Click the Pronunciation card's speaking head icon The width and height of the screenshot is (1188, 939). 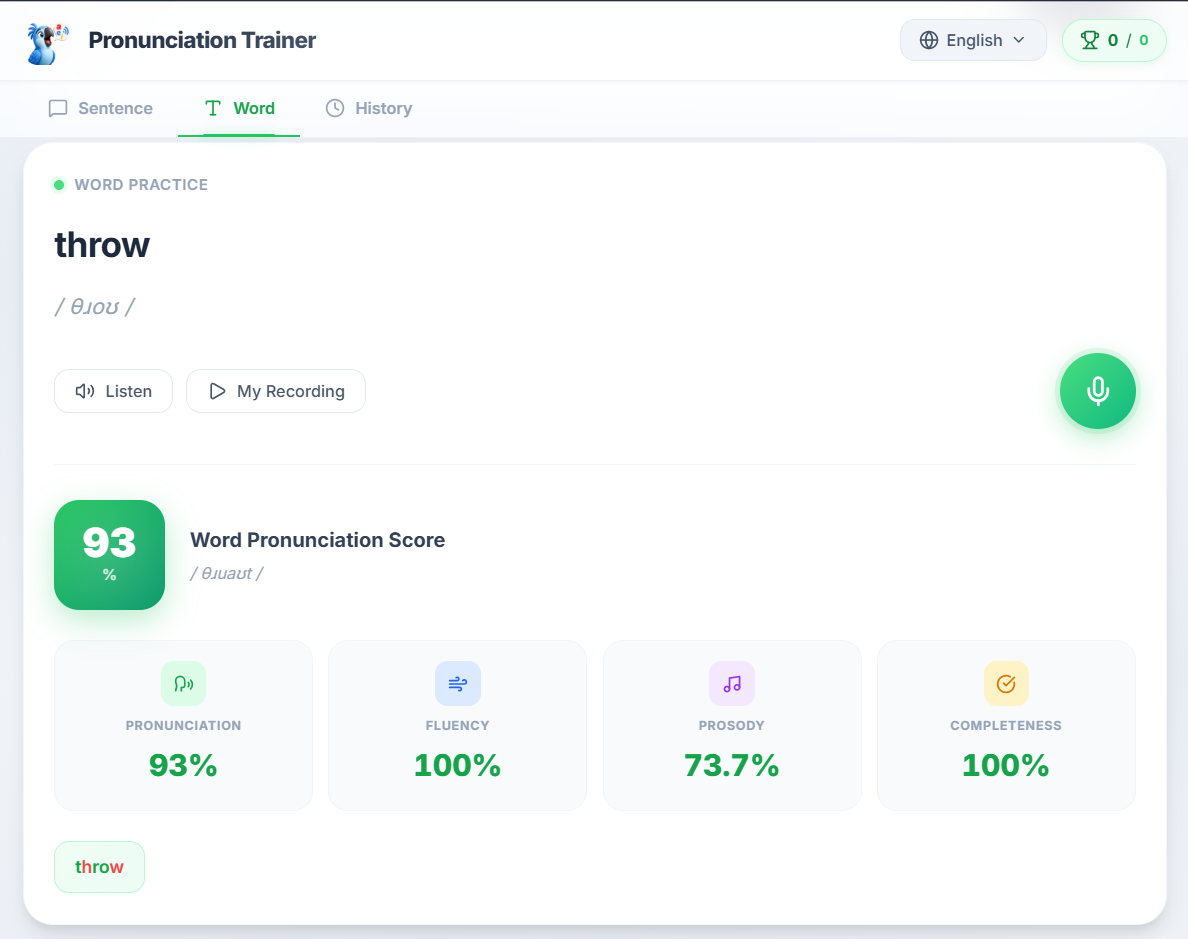click(183, 684)
